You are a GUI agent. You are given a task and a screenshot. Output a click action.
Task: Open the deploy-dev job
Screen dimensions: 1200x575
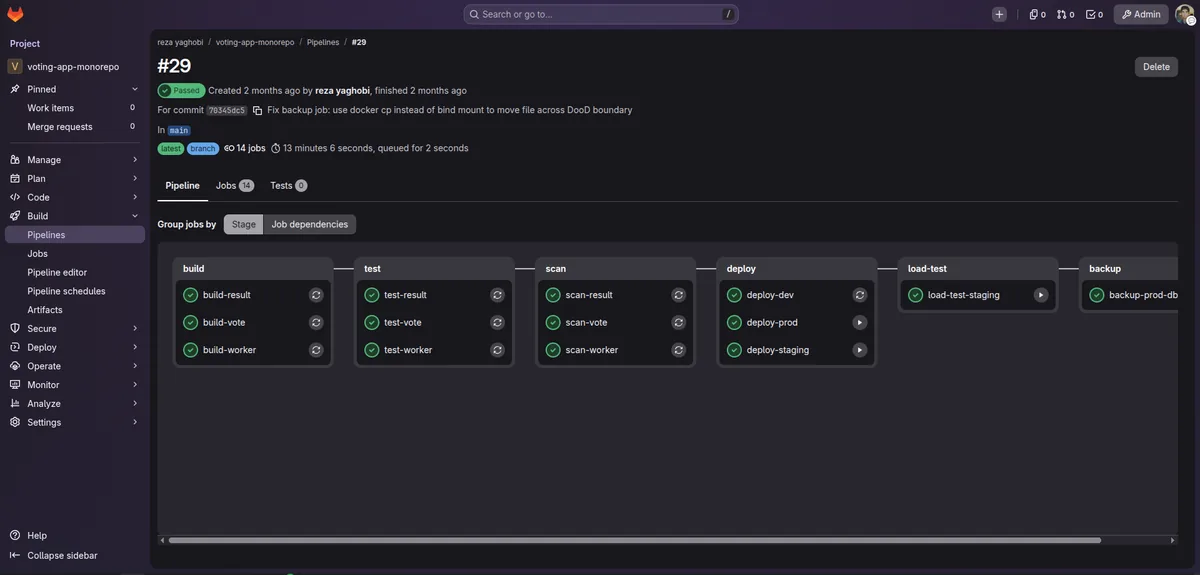point(770,295)
